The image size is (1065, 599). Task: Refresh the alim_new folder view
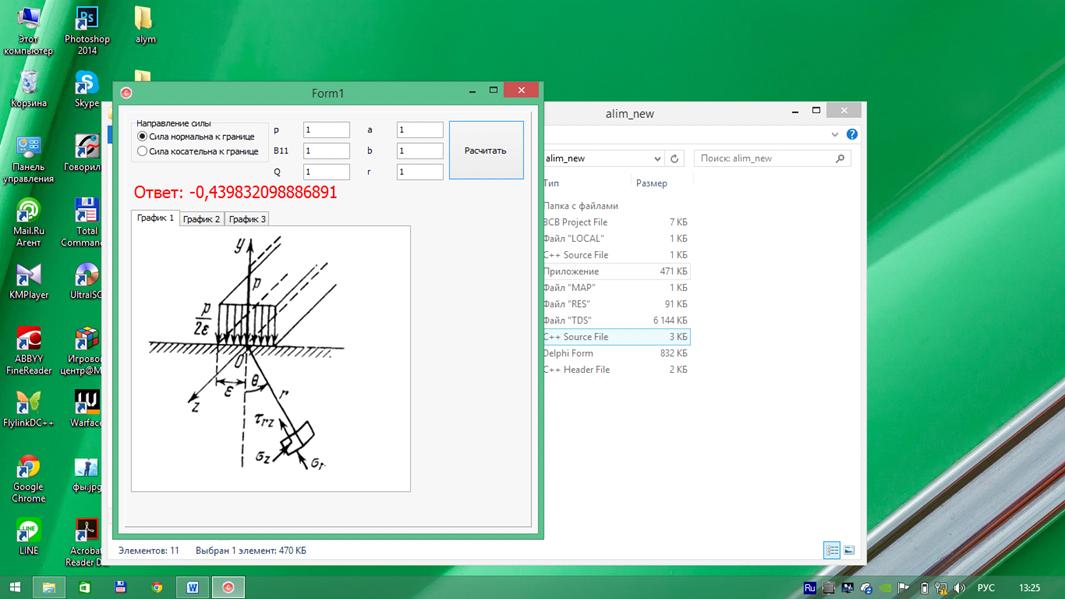[x=675, y=158]
